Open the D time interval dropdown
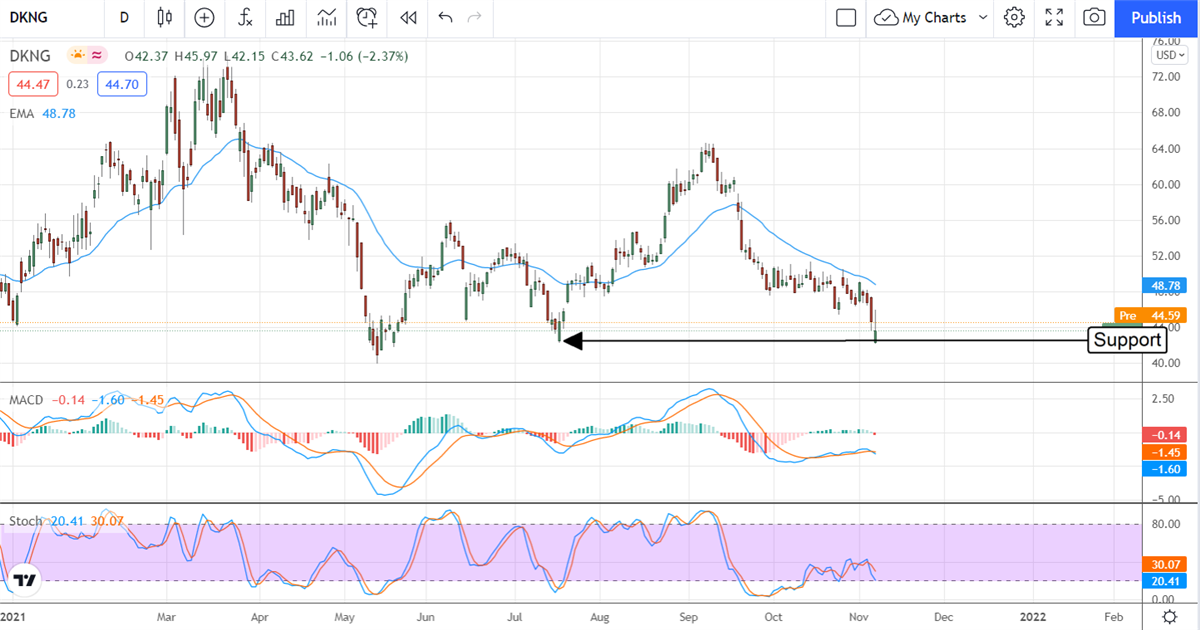1200x630 pixels. [123, 17]
